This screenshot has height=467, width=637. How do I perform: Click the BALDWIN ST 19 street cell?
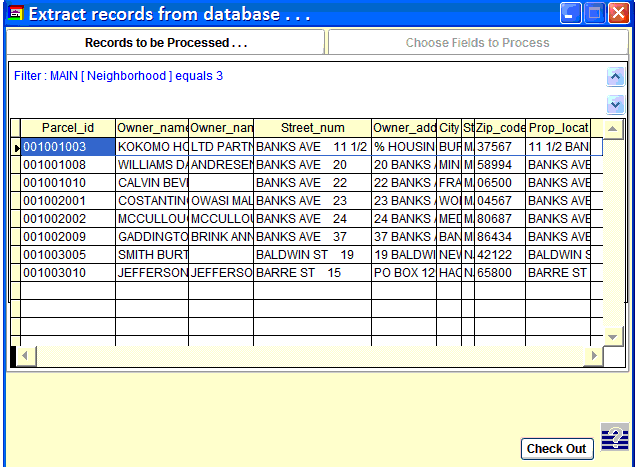(311, 255)
